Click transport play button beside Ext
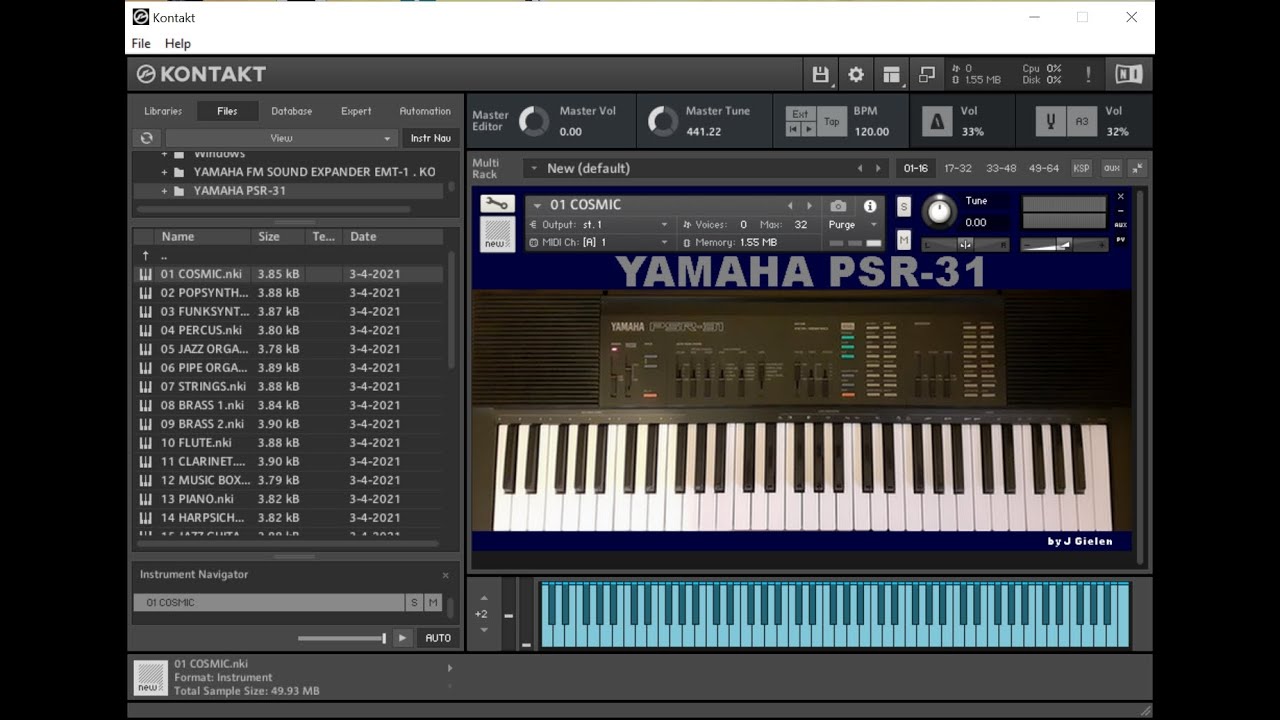Image resolution: width=1280 pixels, height=720 pixels. click(809, 130)
